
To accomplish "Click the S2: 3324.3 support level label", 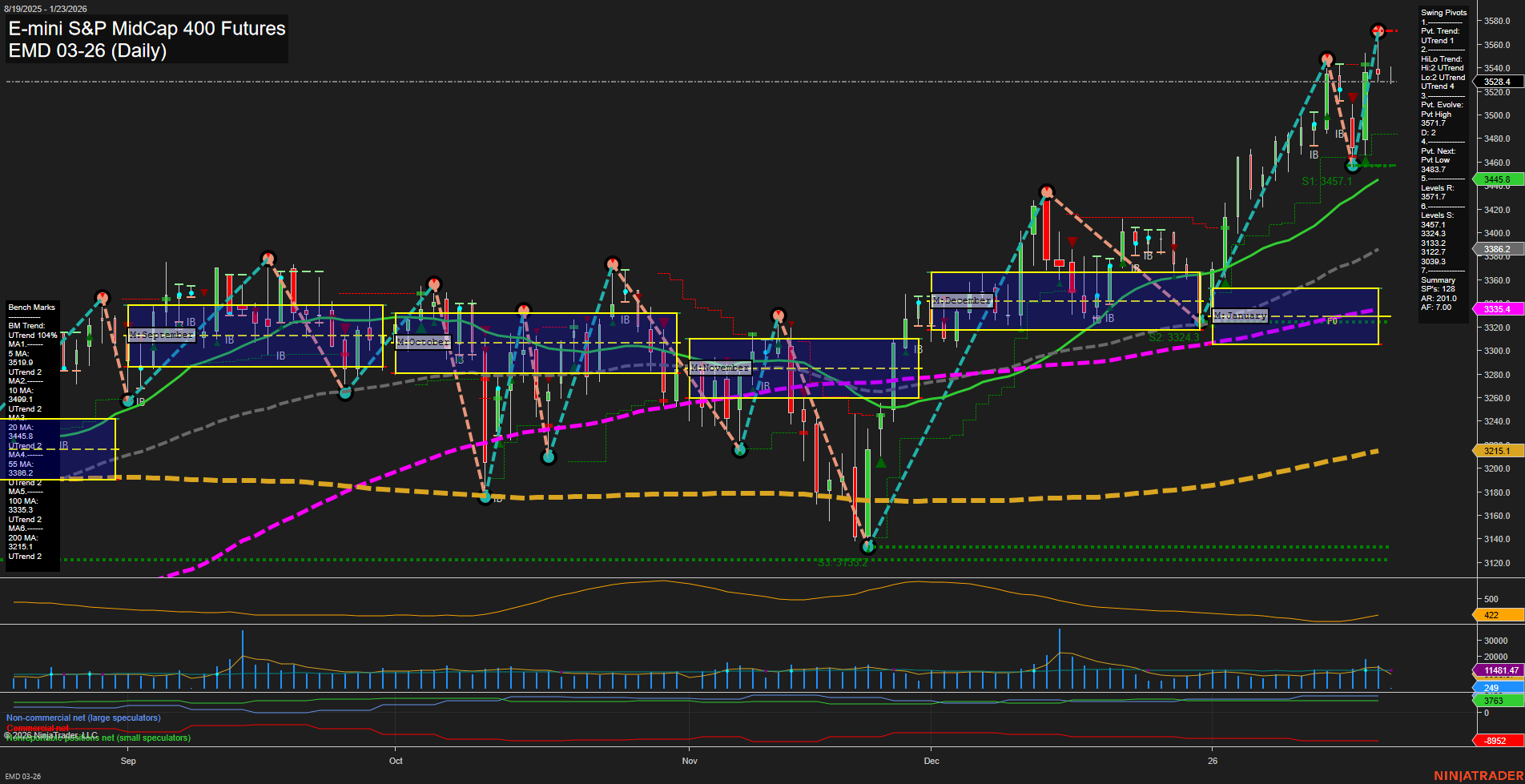I will [x=1173, y=337].
